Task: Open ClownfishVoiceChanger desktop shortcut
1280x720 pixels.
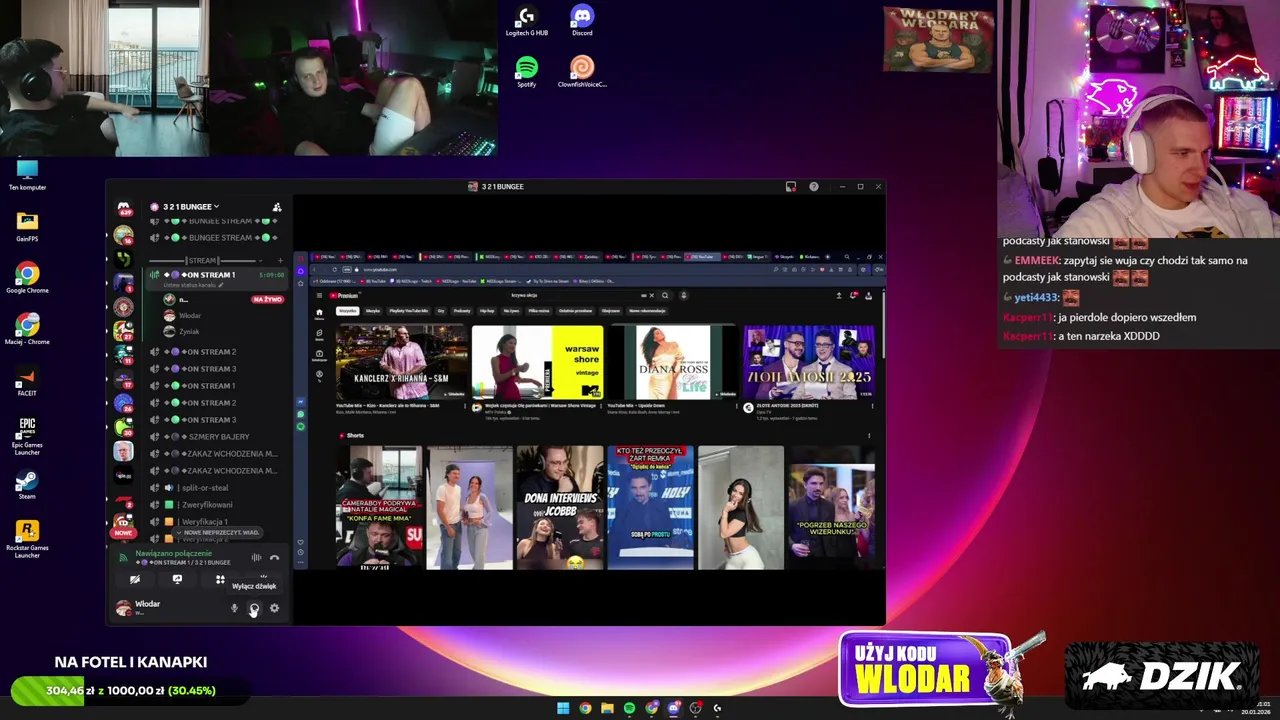Action: (x=582, y=72)
